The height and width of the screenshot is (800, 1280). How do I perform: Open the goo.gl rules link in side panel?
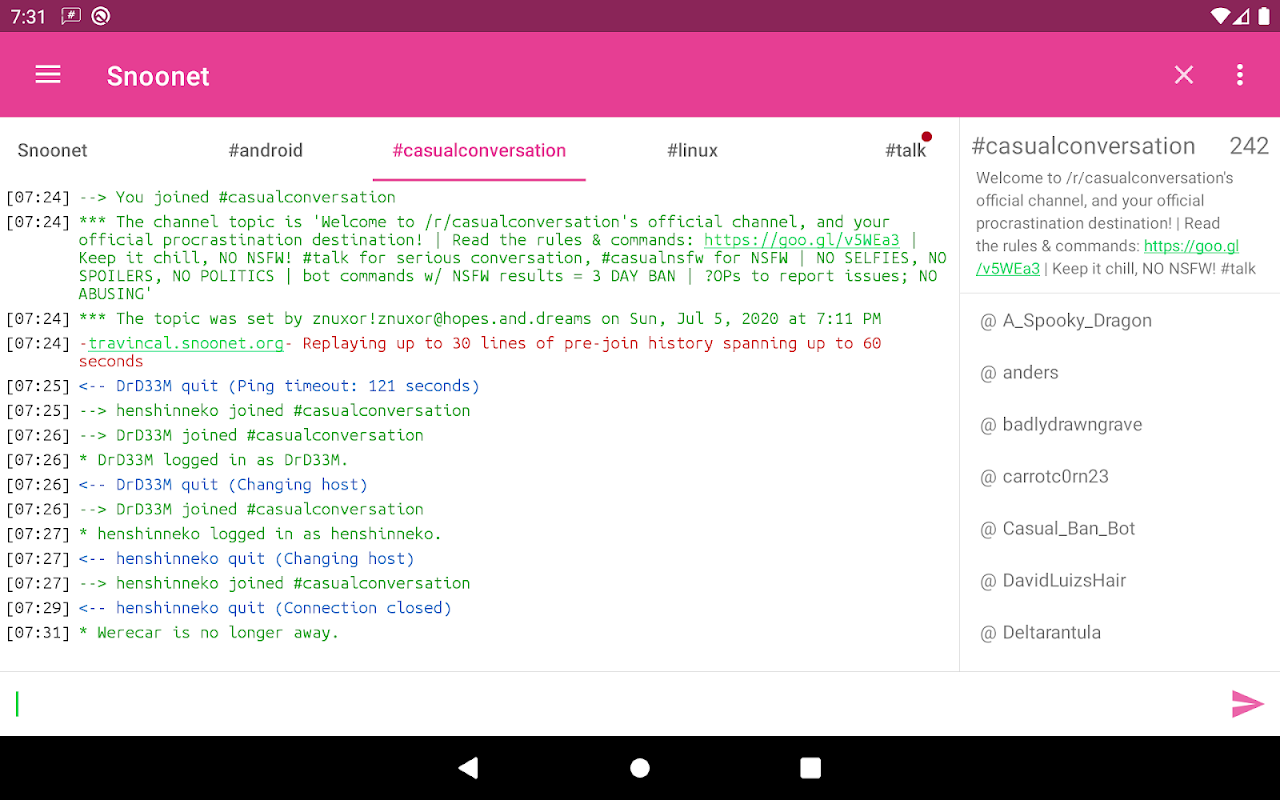tap(1108, 257)
